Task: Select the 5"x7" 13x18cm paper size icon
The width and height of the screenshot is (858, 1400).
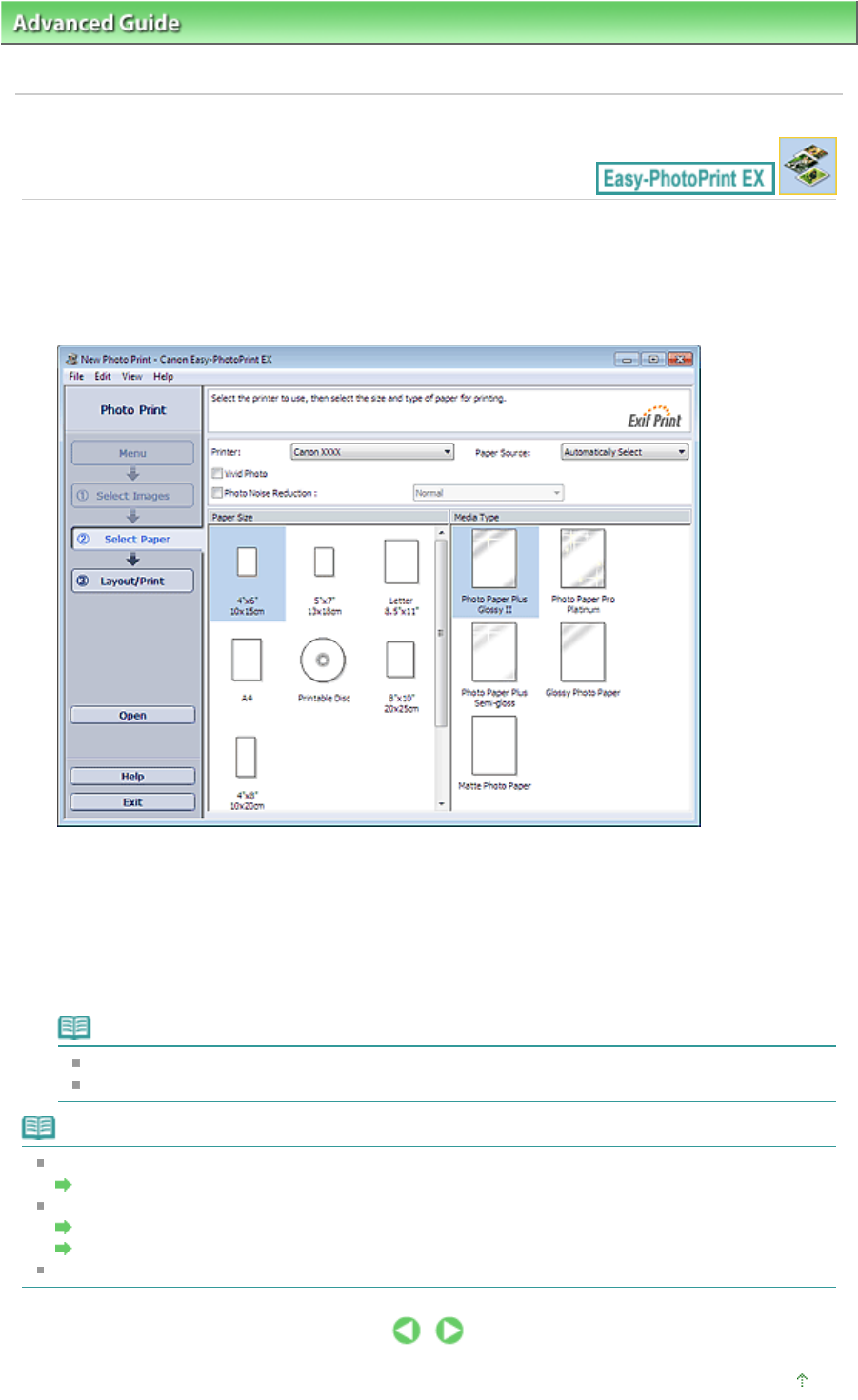Action: coord(324,562)
